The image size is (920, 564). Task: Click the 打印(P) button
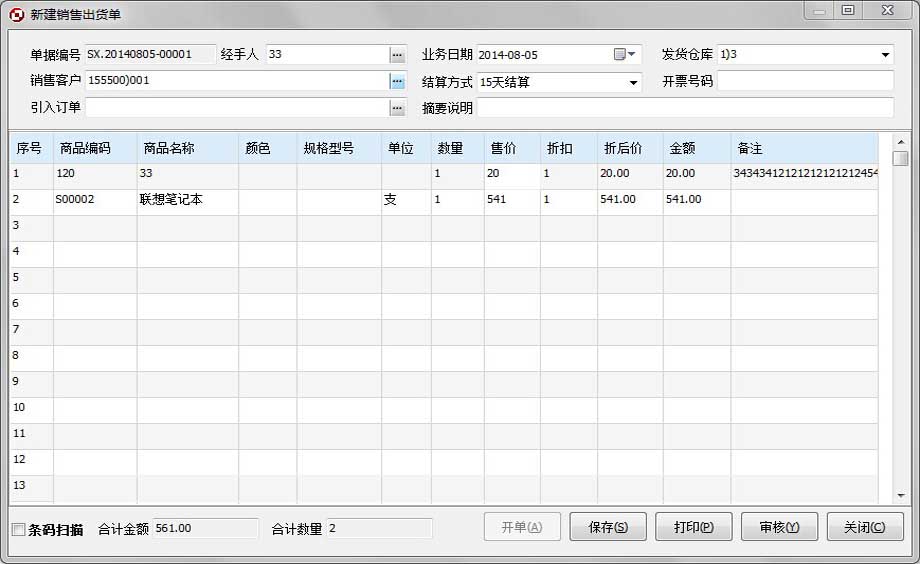point(694,527)
